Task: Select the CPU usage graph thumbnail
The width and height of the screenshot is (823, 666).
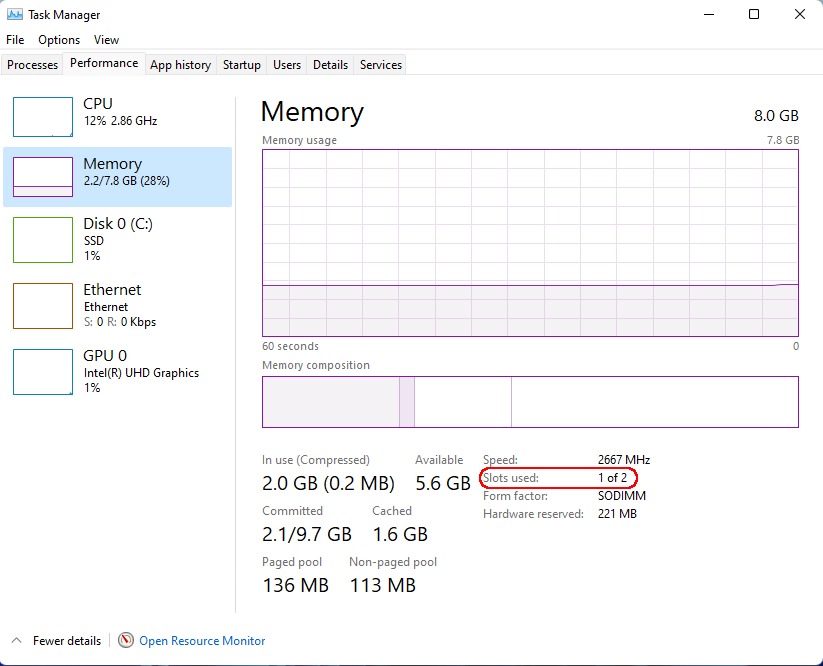Action: click(x=43, y=117)
